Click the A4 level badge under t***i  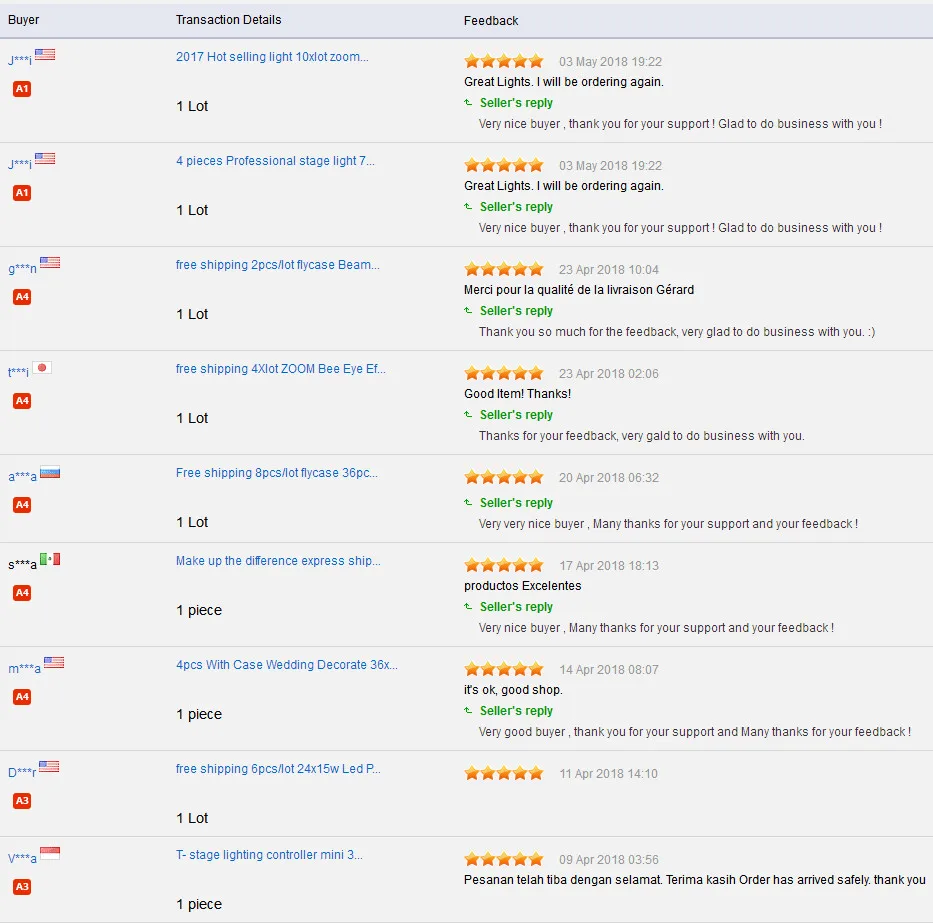click(22, 401)
